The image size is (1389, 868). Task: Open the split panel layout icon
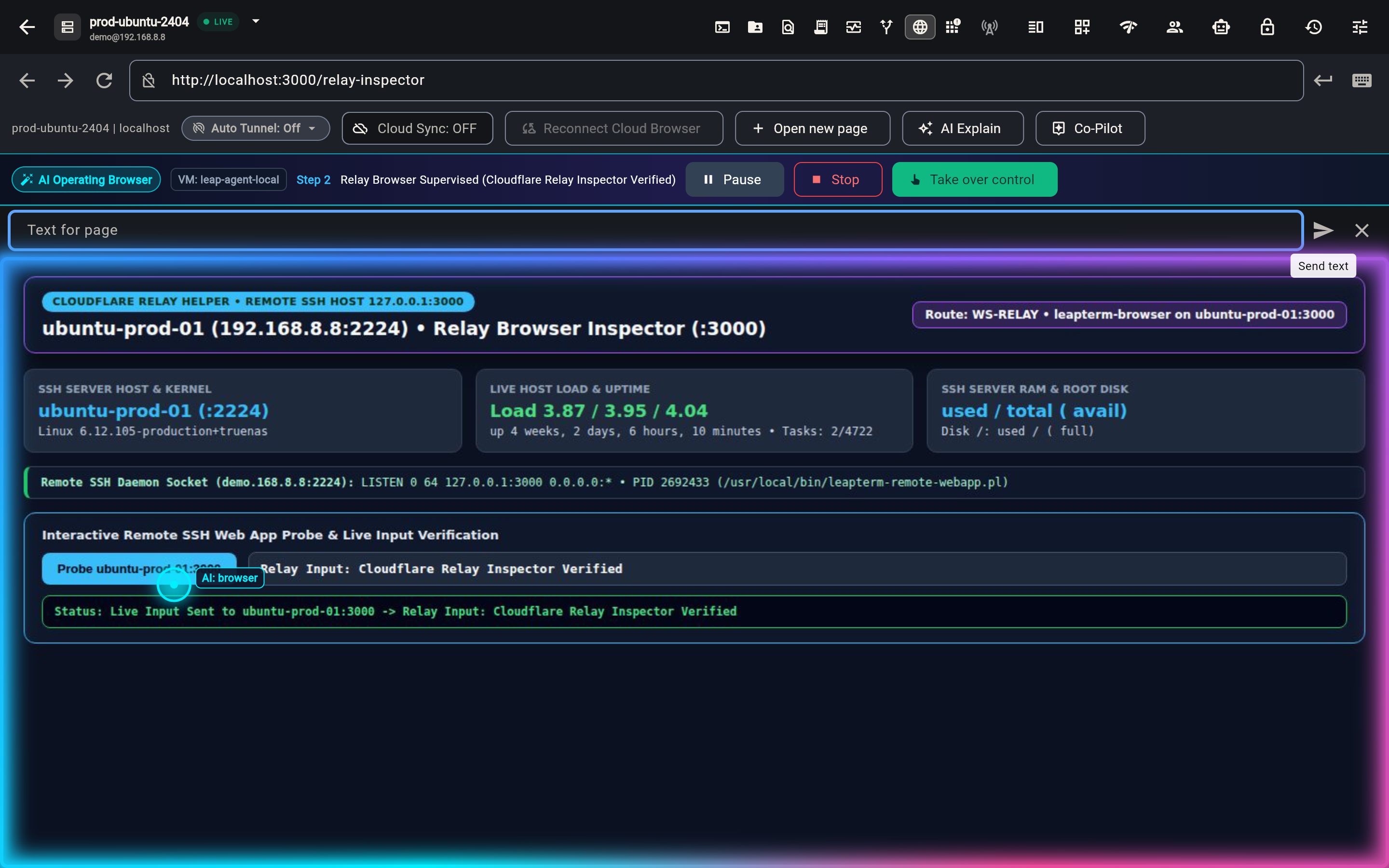pyautogui.click(x=1035, y=27)
